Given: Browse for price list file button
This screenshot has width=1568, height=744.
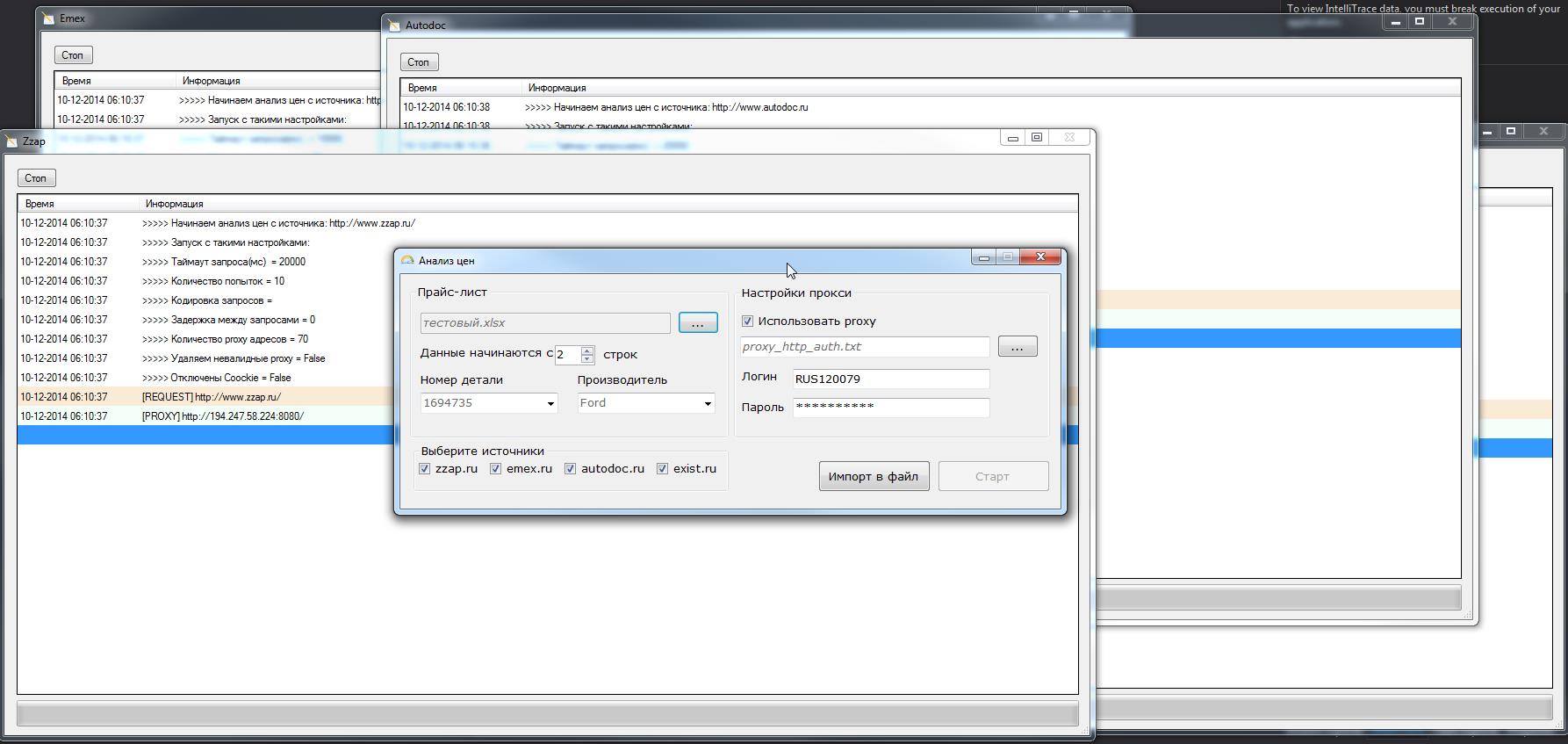Looking at the screenshot, I should (x=698, y=323).
